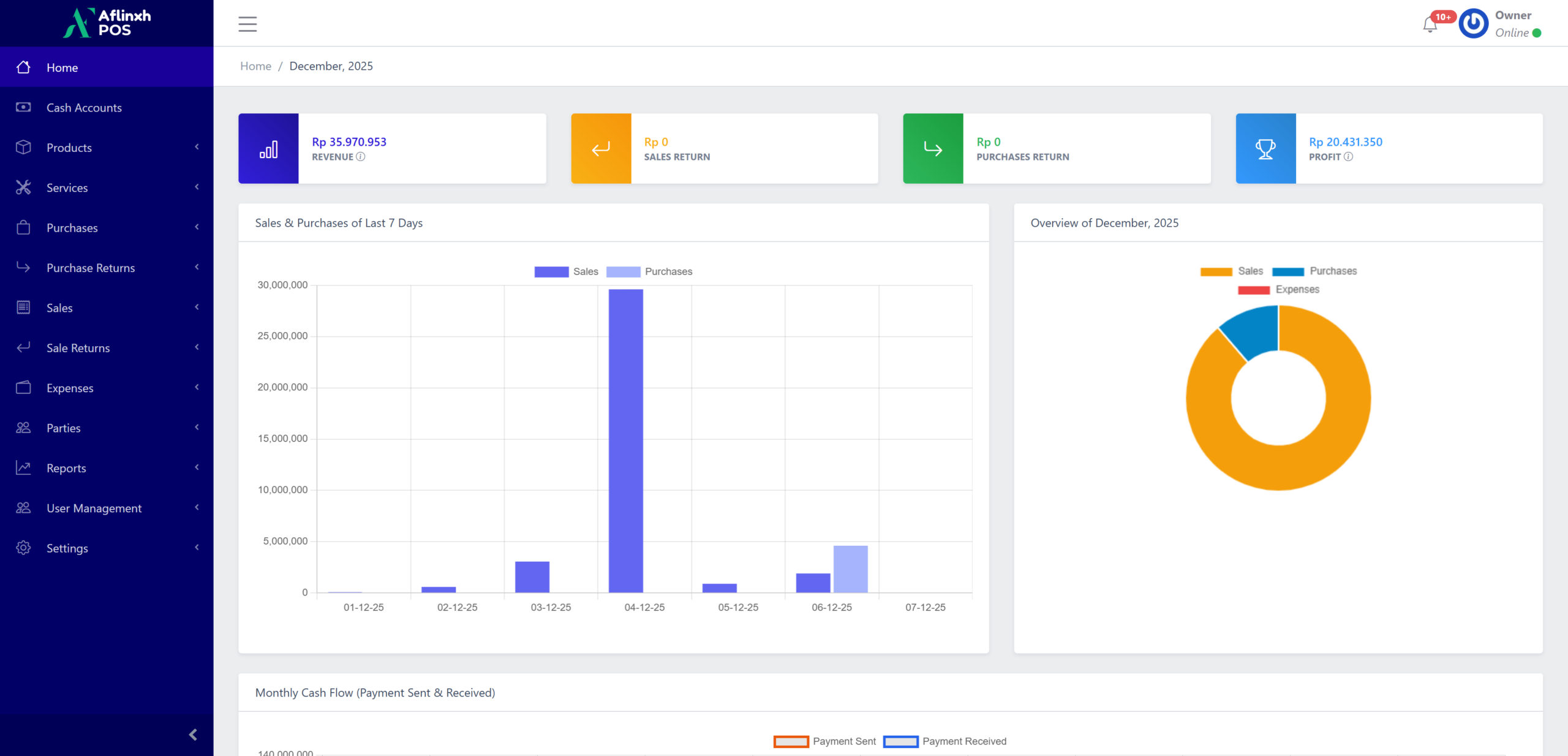Click the Profit trophy icon tile
This screenshot has width=1568, height=756.
click(x=1265, y=148)
